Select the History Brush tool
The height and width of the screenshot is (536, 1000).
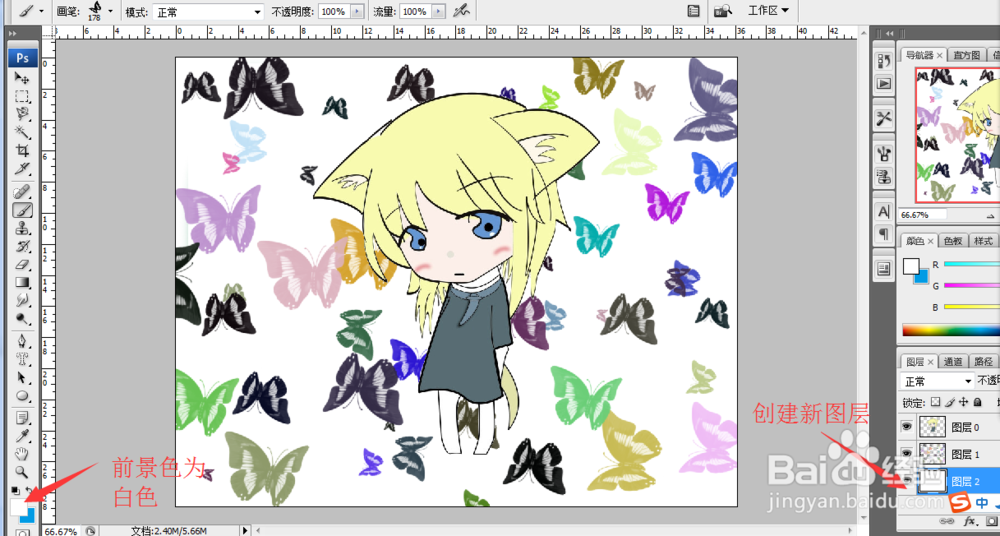23,246
